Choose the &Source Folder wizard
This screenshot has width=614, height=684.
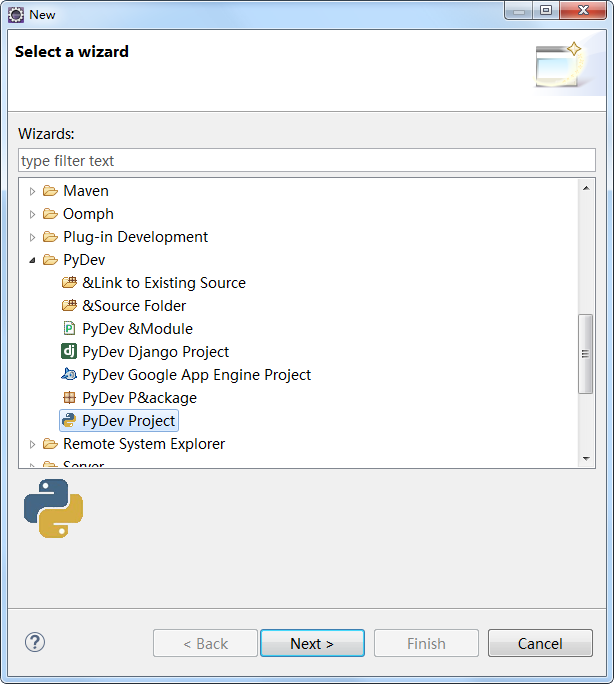pos(134,306)
